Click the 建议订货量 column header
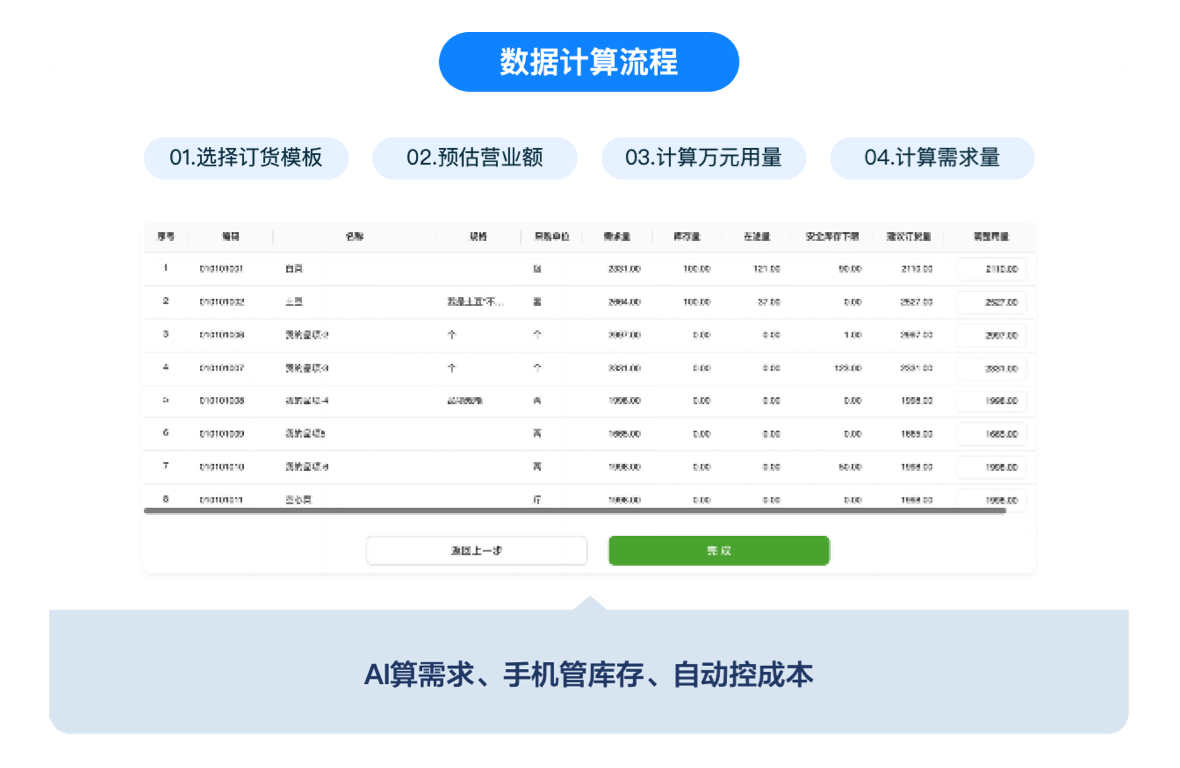The image size is (1180, 768). [x=909, y=236]
